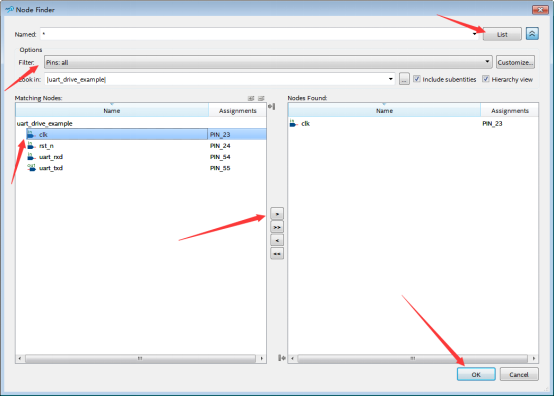Click the Name column header in Matching Nodes

(112, 111)
